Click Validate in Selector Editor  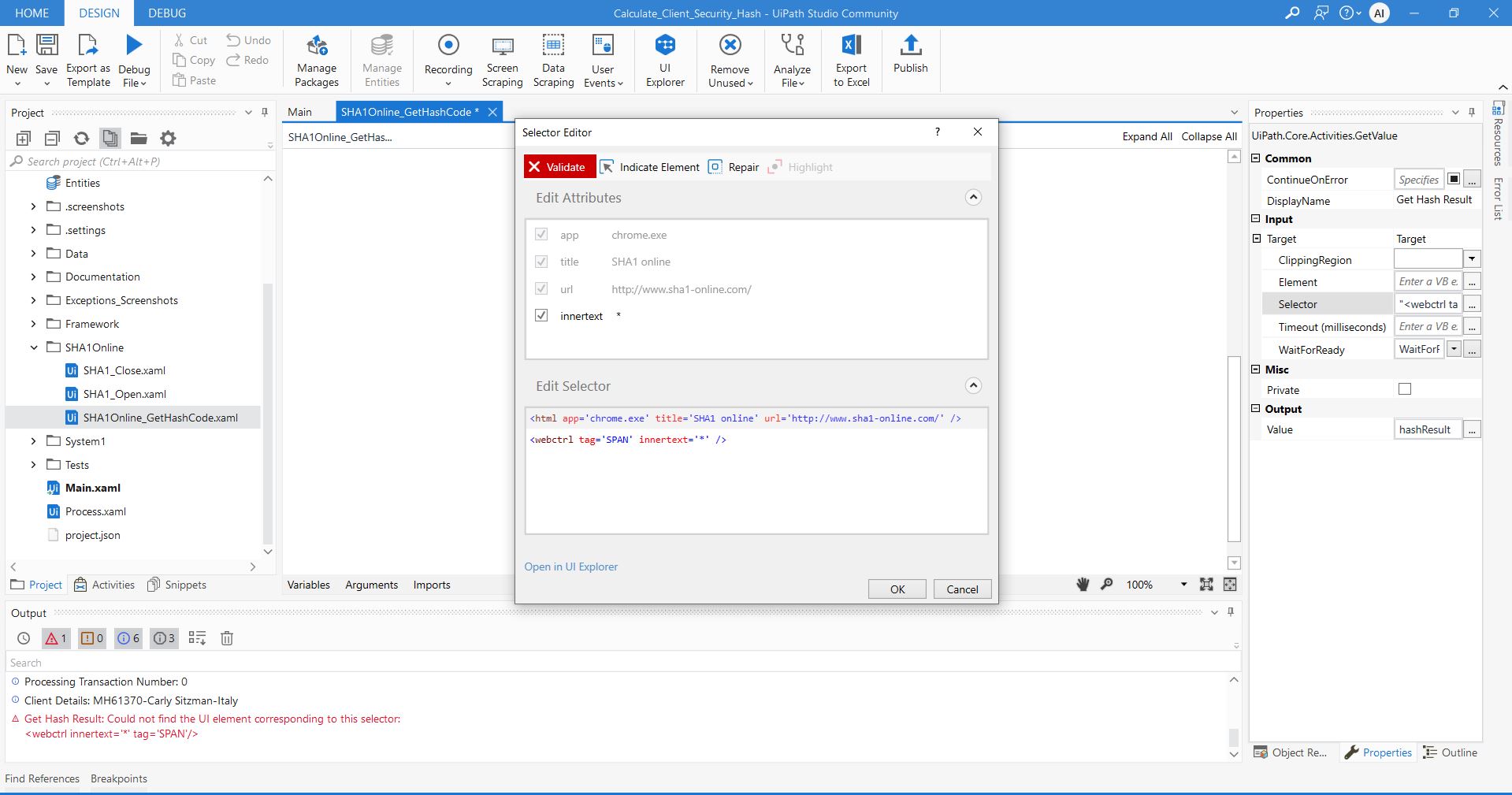[559, 167]
